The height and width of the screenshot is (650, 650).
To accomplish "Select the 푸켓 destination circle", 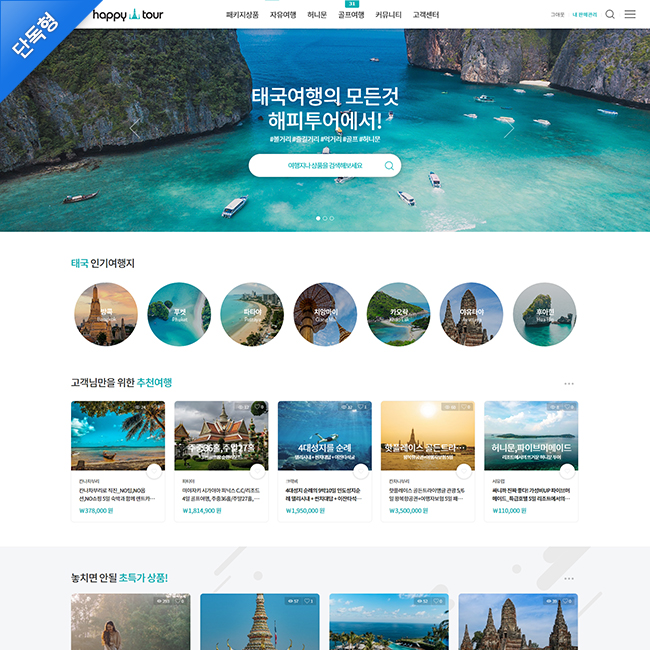I will coord(179,314).
